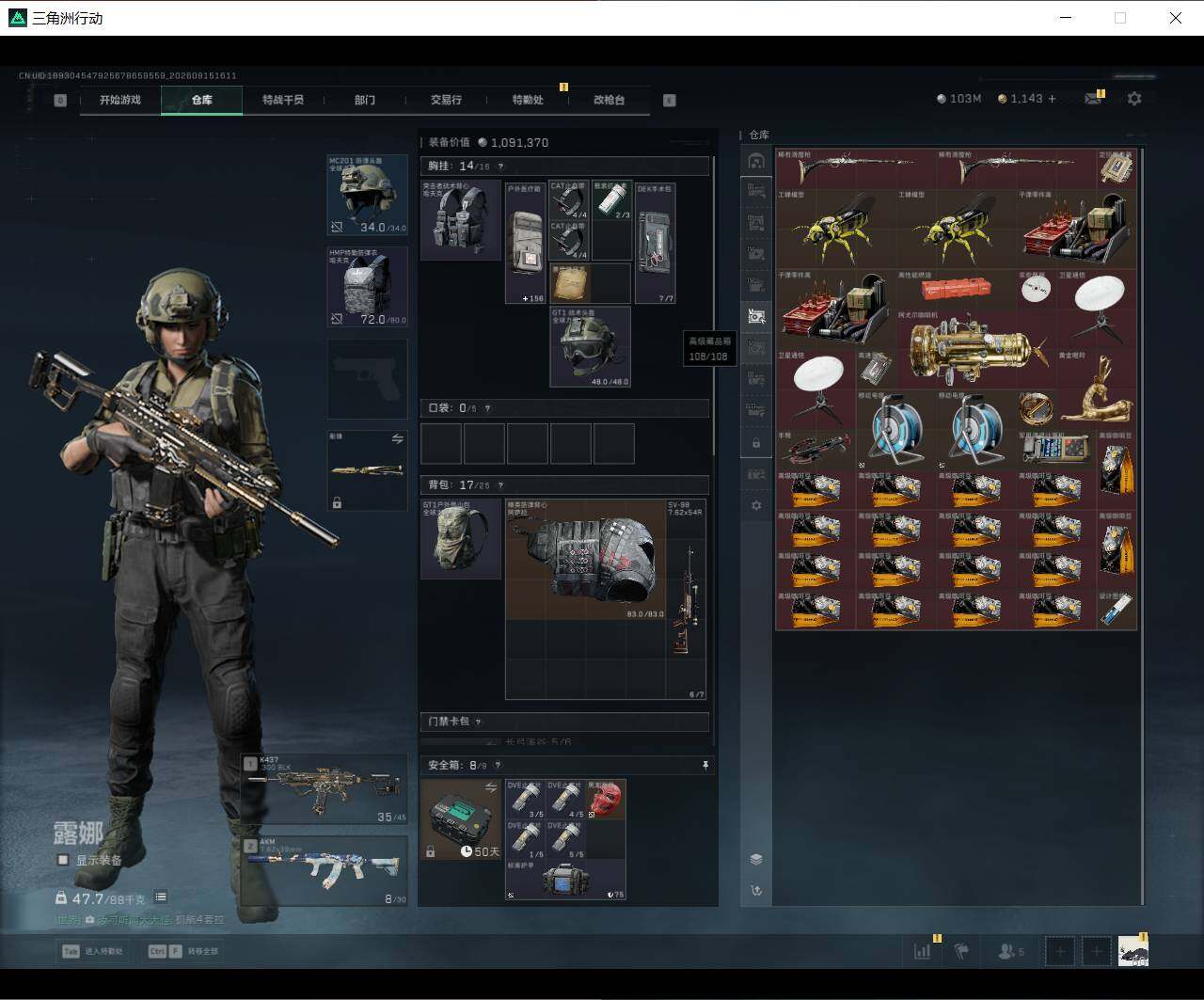The height and width of the screenshot is (1000, 1204).
Task: Click the lock icon in melee slot
Action: click(x=337, y=503)
